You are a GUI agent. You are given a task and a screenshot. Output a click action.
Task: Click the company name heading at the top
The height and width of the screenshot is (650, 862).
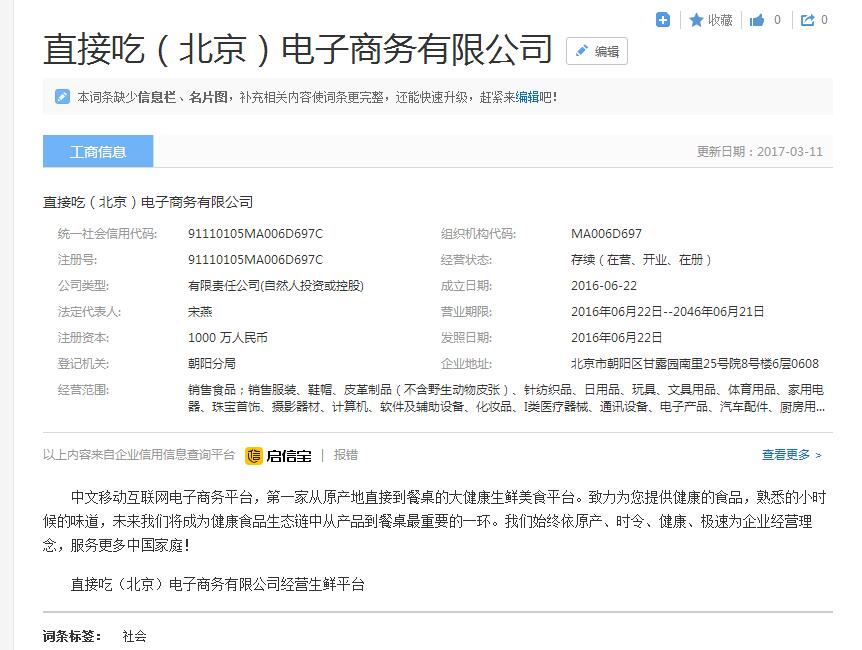click(296, 44)
